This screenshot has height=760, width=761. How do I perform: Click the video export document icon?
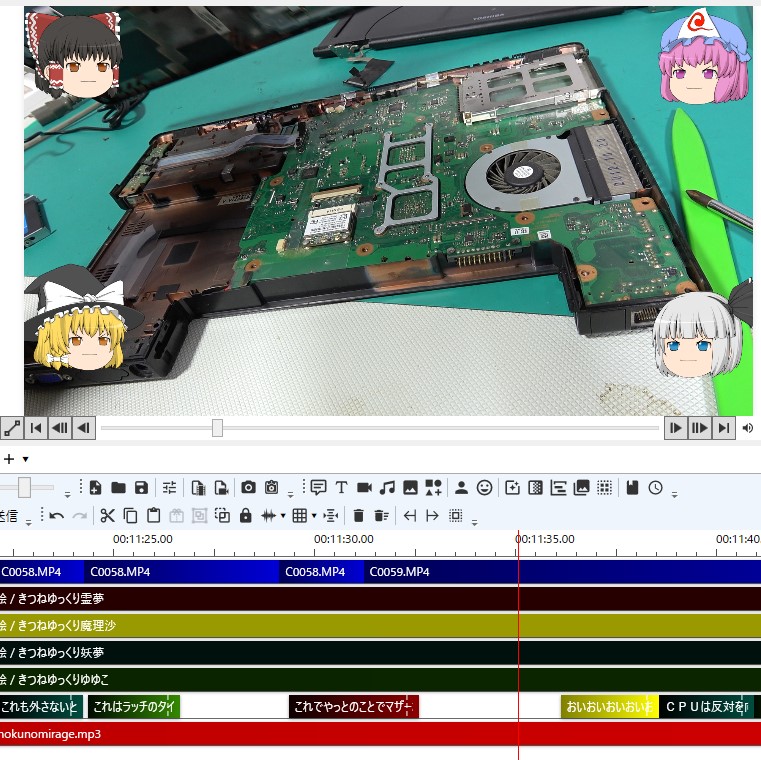tap(198, 487)
